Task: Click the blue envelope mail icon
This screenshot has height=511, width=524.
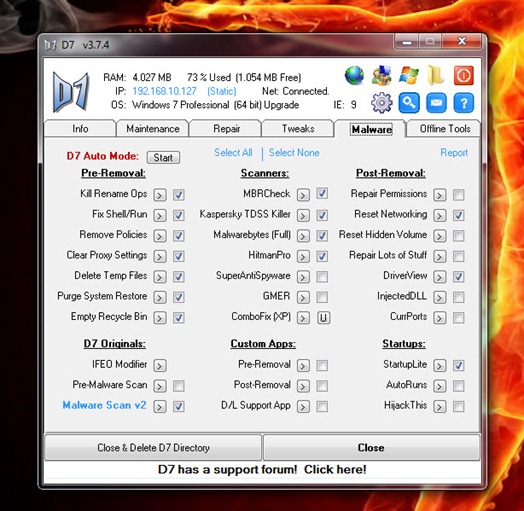Action: (436, 103)
